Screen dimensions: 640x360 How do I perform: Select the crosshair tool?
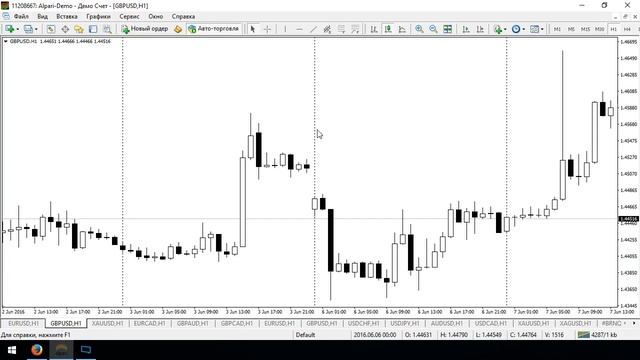(267, 29)
